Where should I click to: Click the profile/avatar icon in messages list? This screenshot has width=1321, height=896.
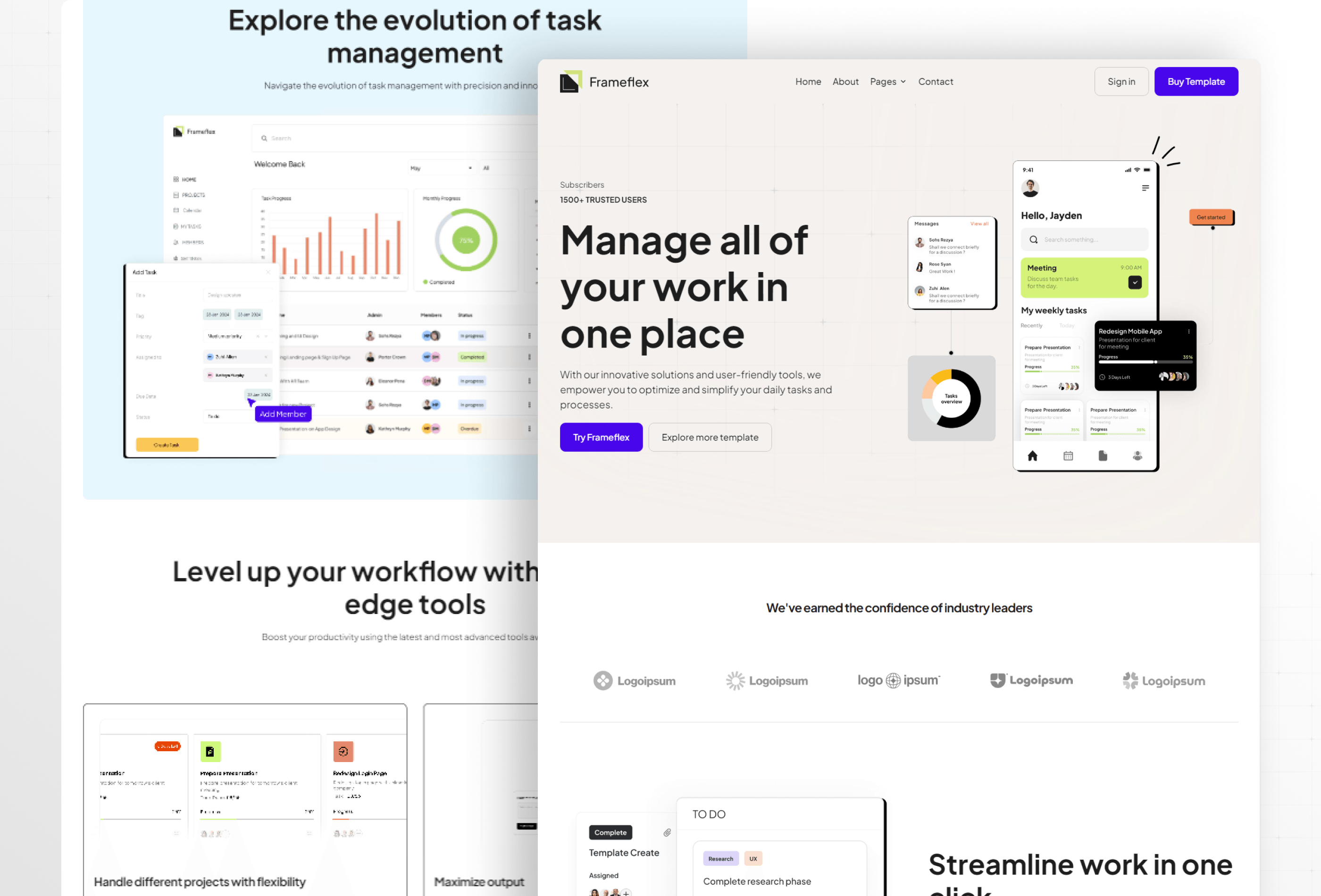(x=919, y=246)
